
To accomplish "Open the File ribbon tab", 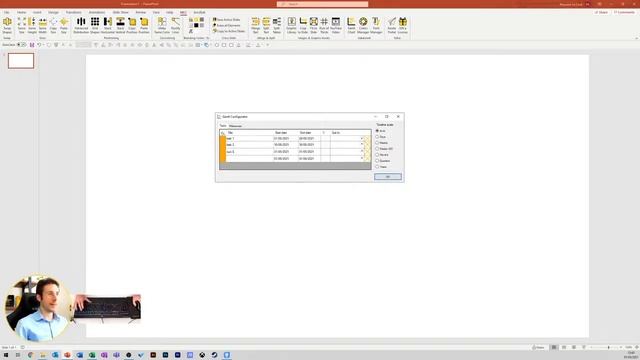I will tap(7, 13).
